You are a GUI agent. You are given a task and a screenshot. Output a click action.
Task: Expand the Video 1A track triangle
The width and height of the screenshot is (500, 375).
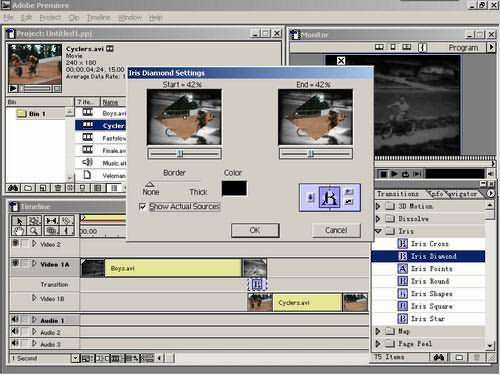(34, 264)
